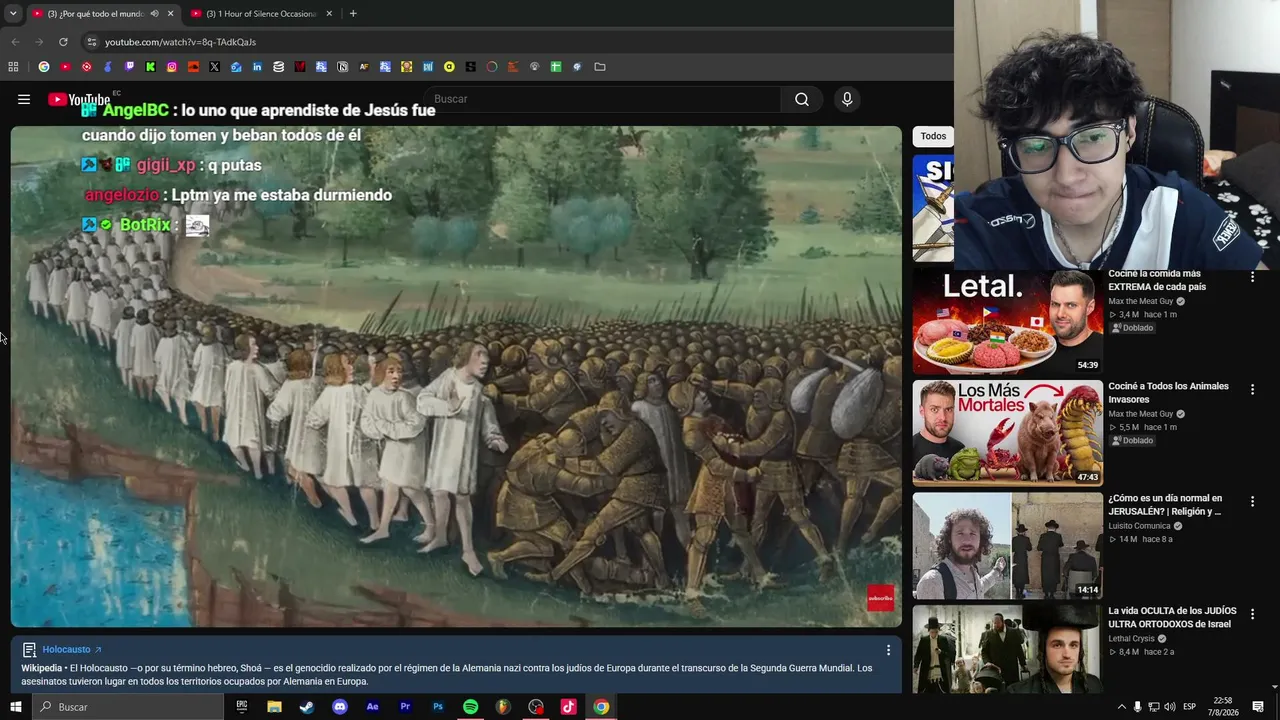Open the Instagram bookmark icon
The height and width of the screenshot is (720, 1280).
[172, 67]
